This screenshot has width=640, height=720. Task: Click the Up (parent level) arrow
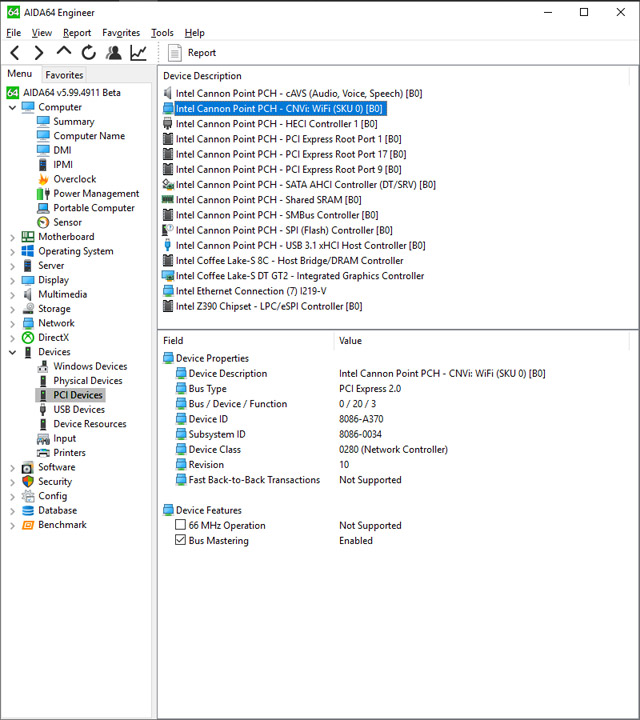tap(64, 51)
